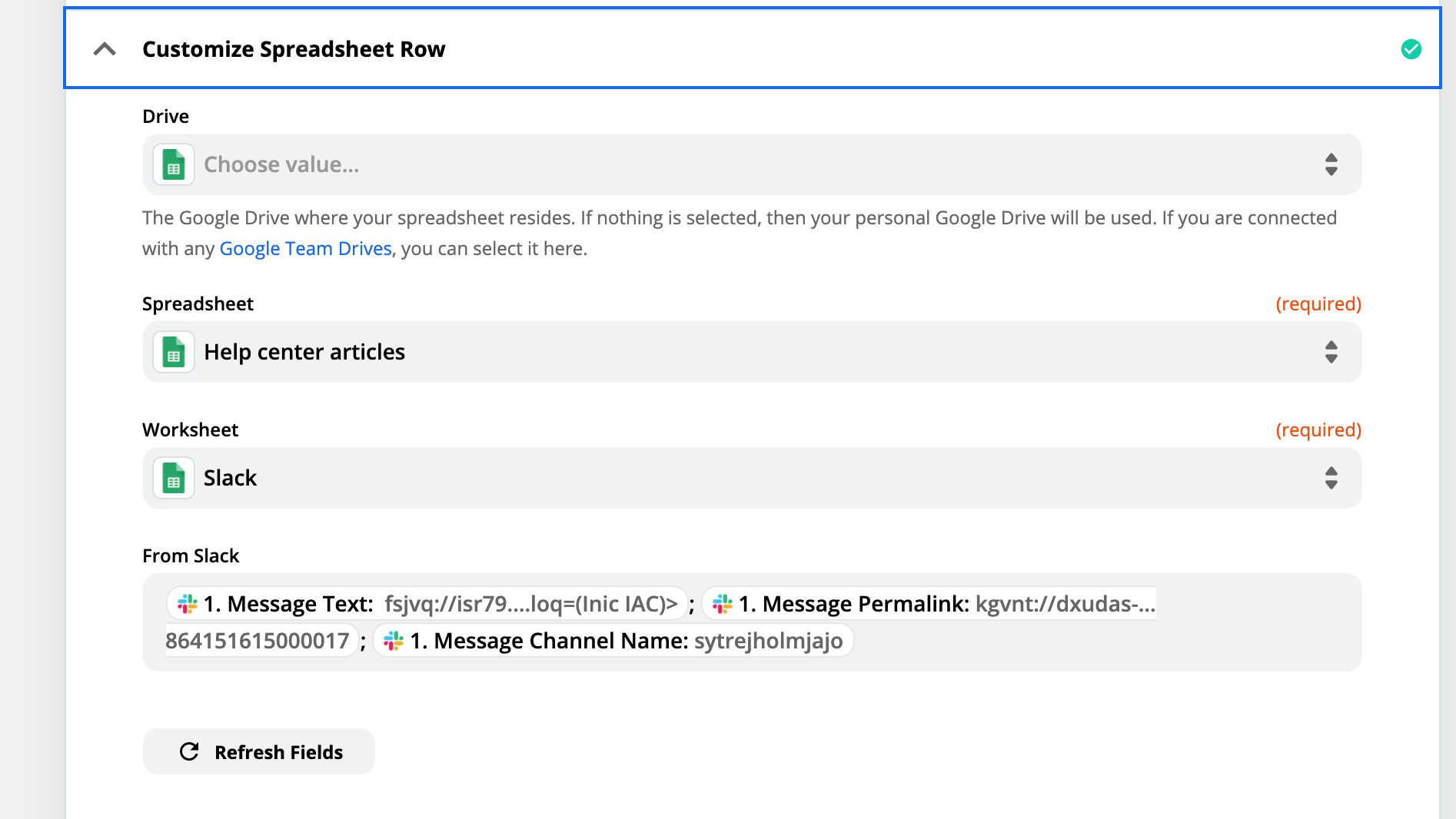Click the Spreadsheet field label
This screenshot has width=1456, height=819.
tap(198, 303)
